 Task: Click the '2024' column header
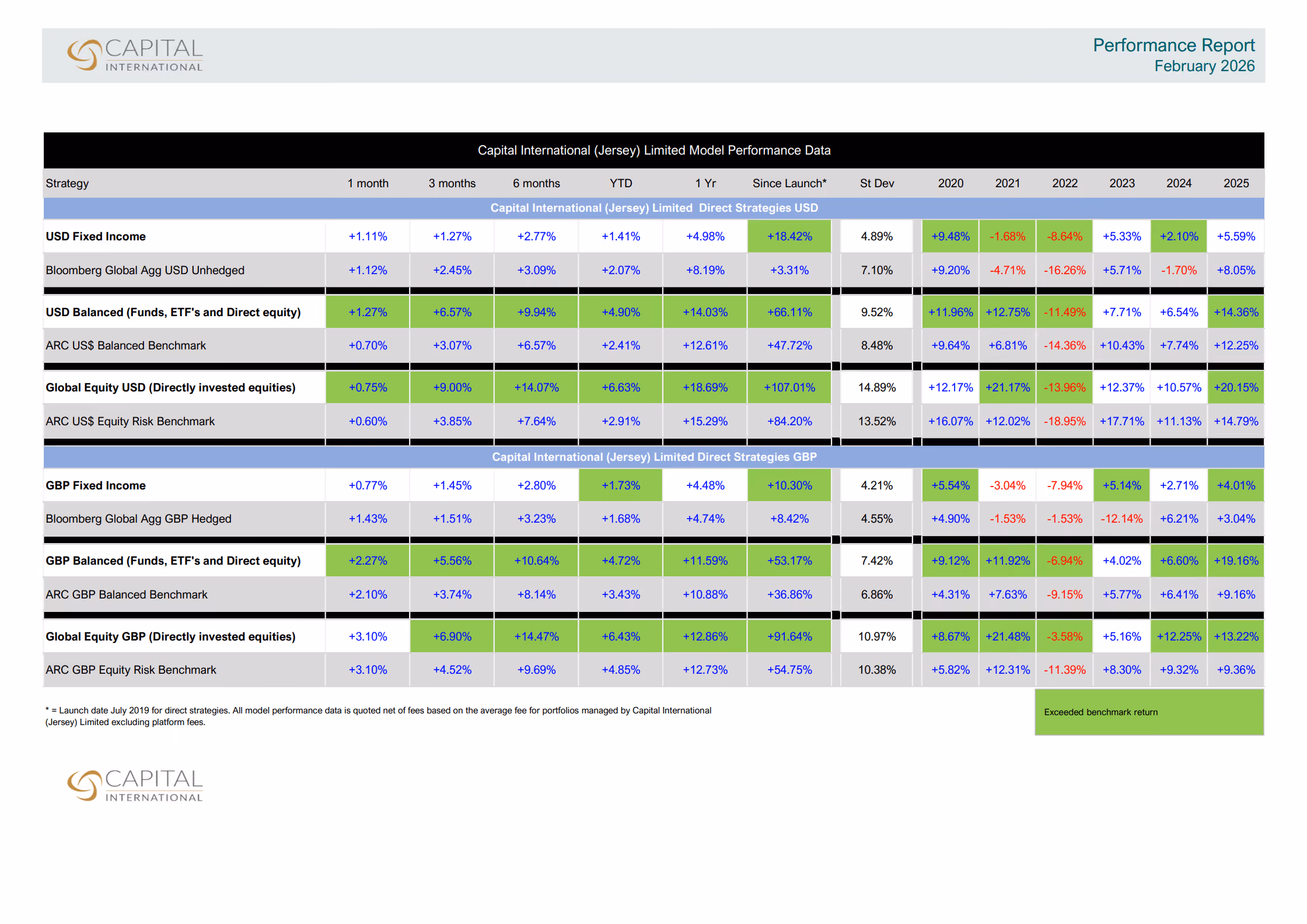[x=1179, y=183]
